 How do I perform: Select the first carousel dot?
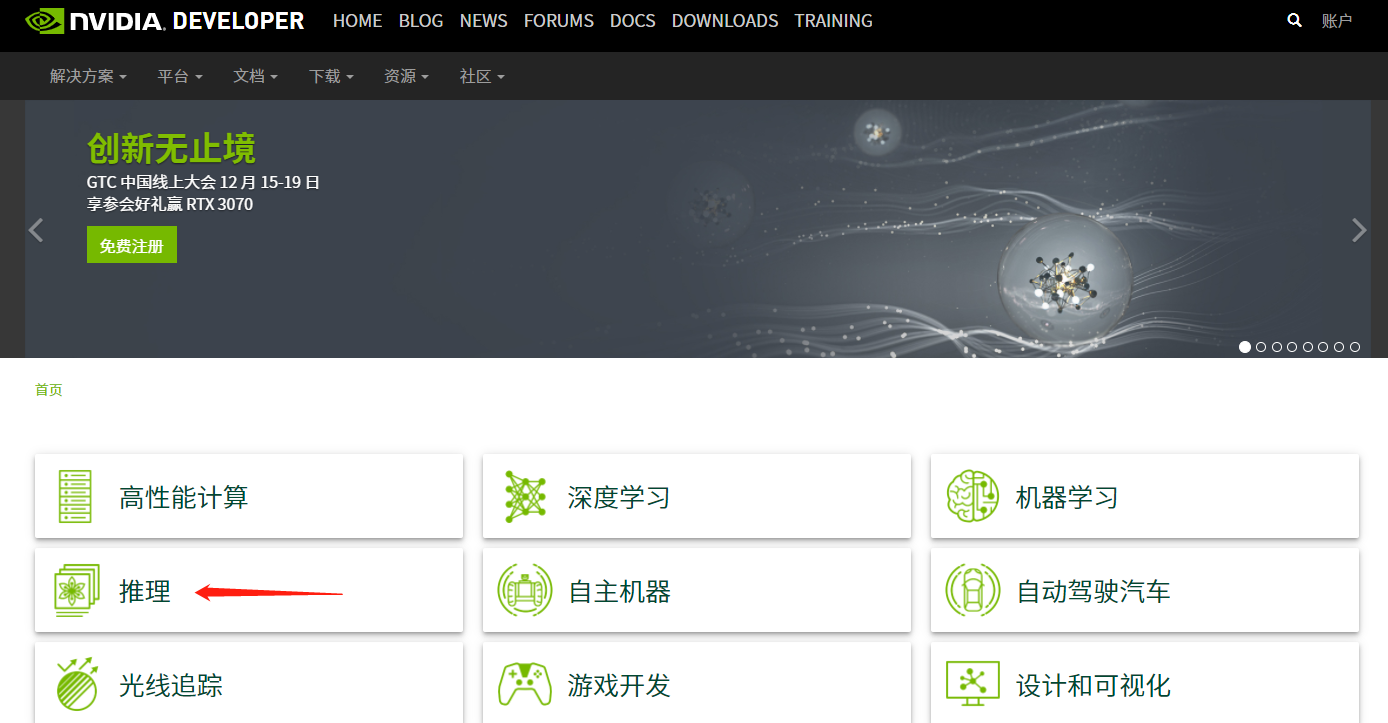tap(1245, 347)
